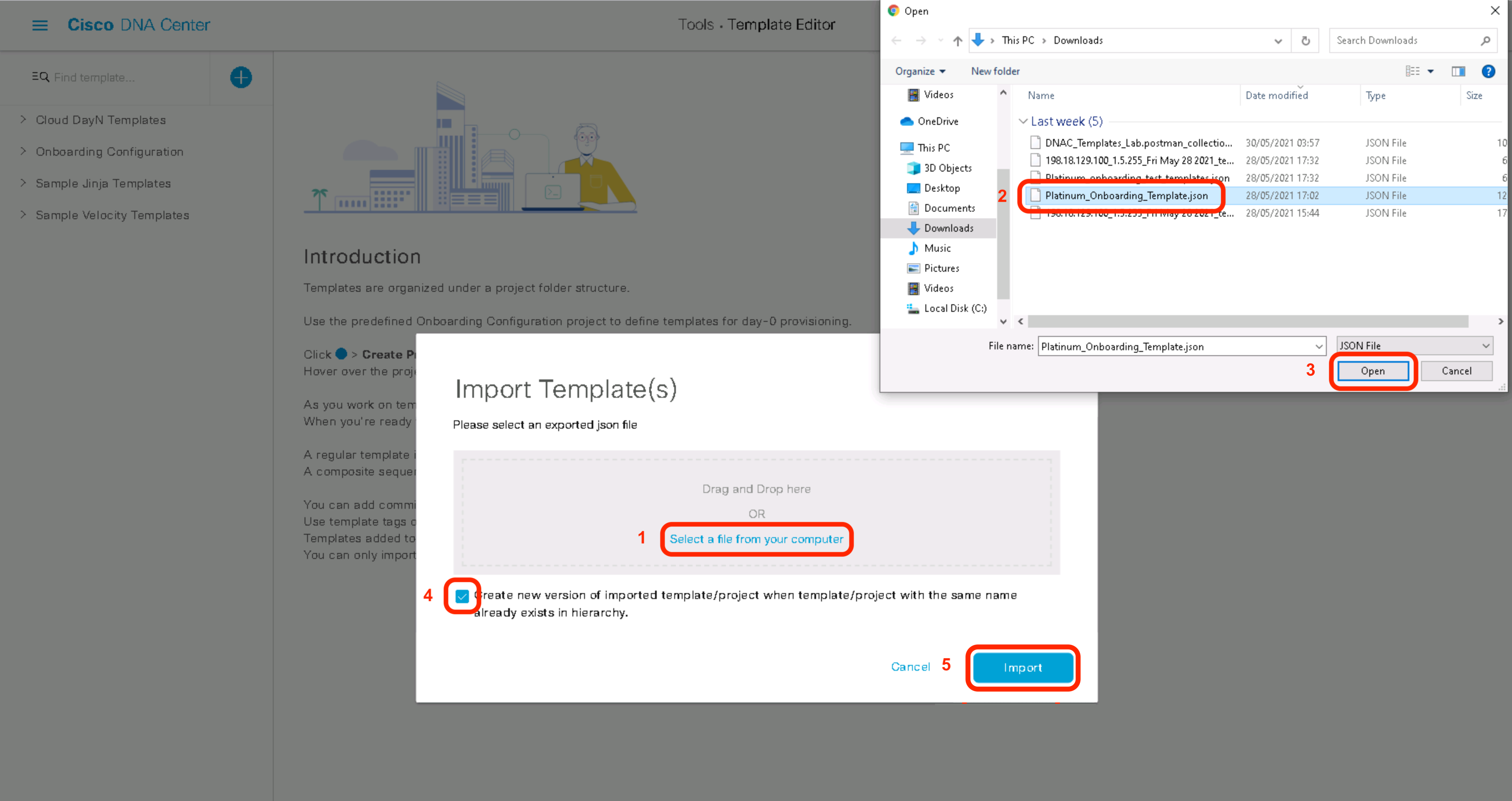Image resolution: width=1512 pixels, height=801 pixels.
Task: Click the Import button
Action: point(1023,668)
